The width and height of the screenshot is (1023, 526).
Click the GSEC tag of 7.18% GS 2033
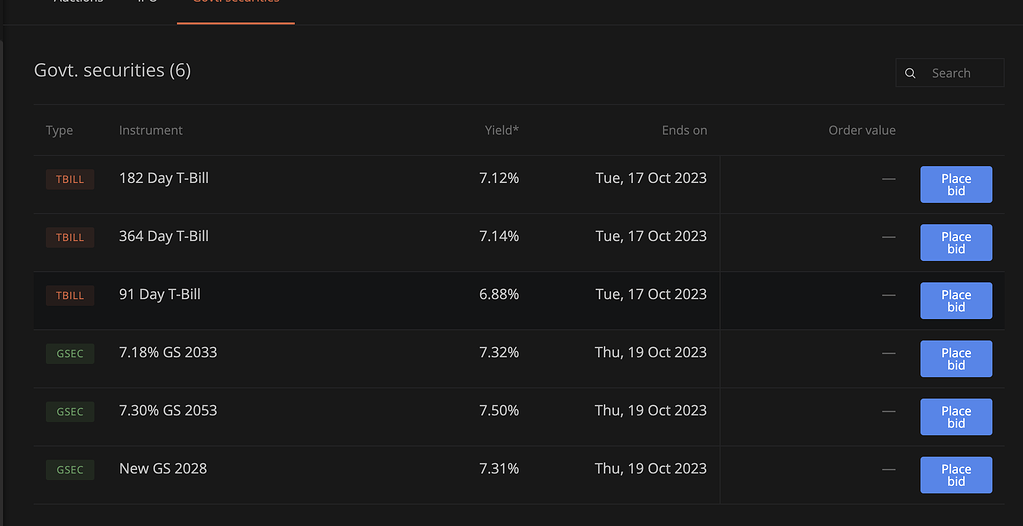[70, 354]
